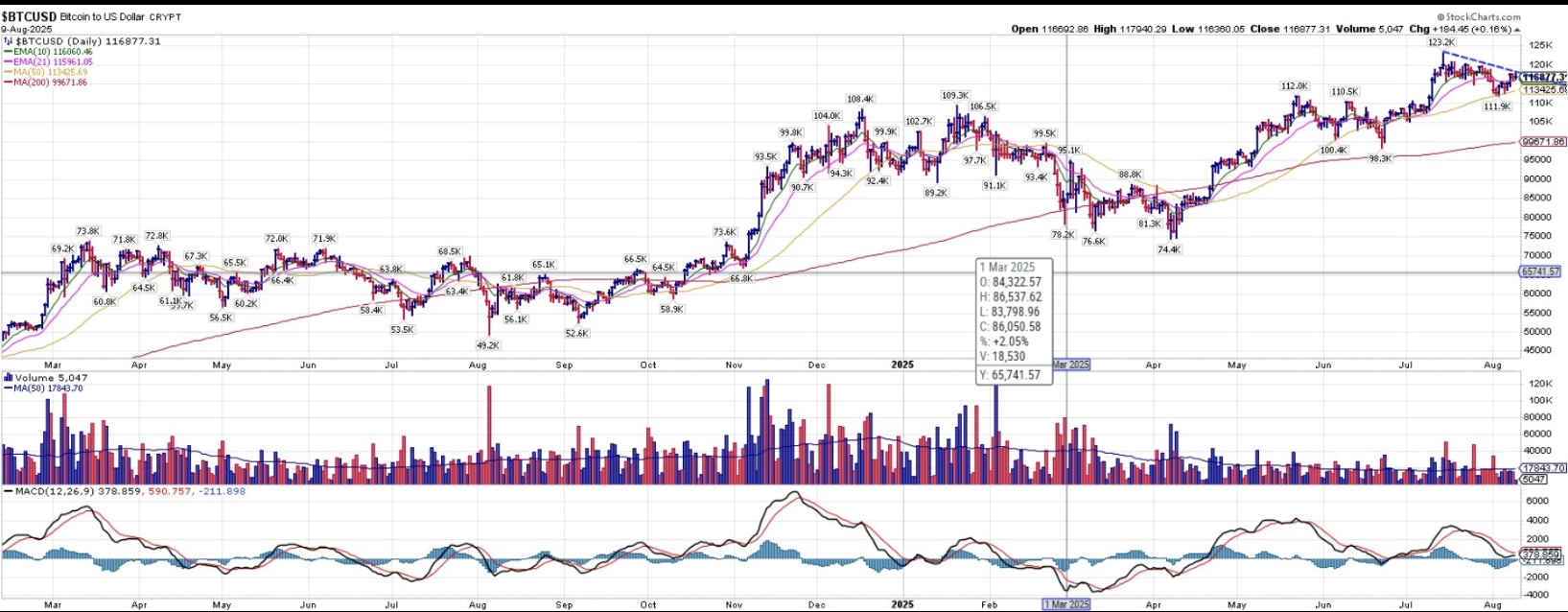Click the 74.4K low price label
The height and width of the screenshot is (612, 1568).
[1169, 249]
